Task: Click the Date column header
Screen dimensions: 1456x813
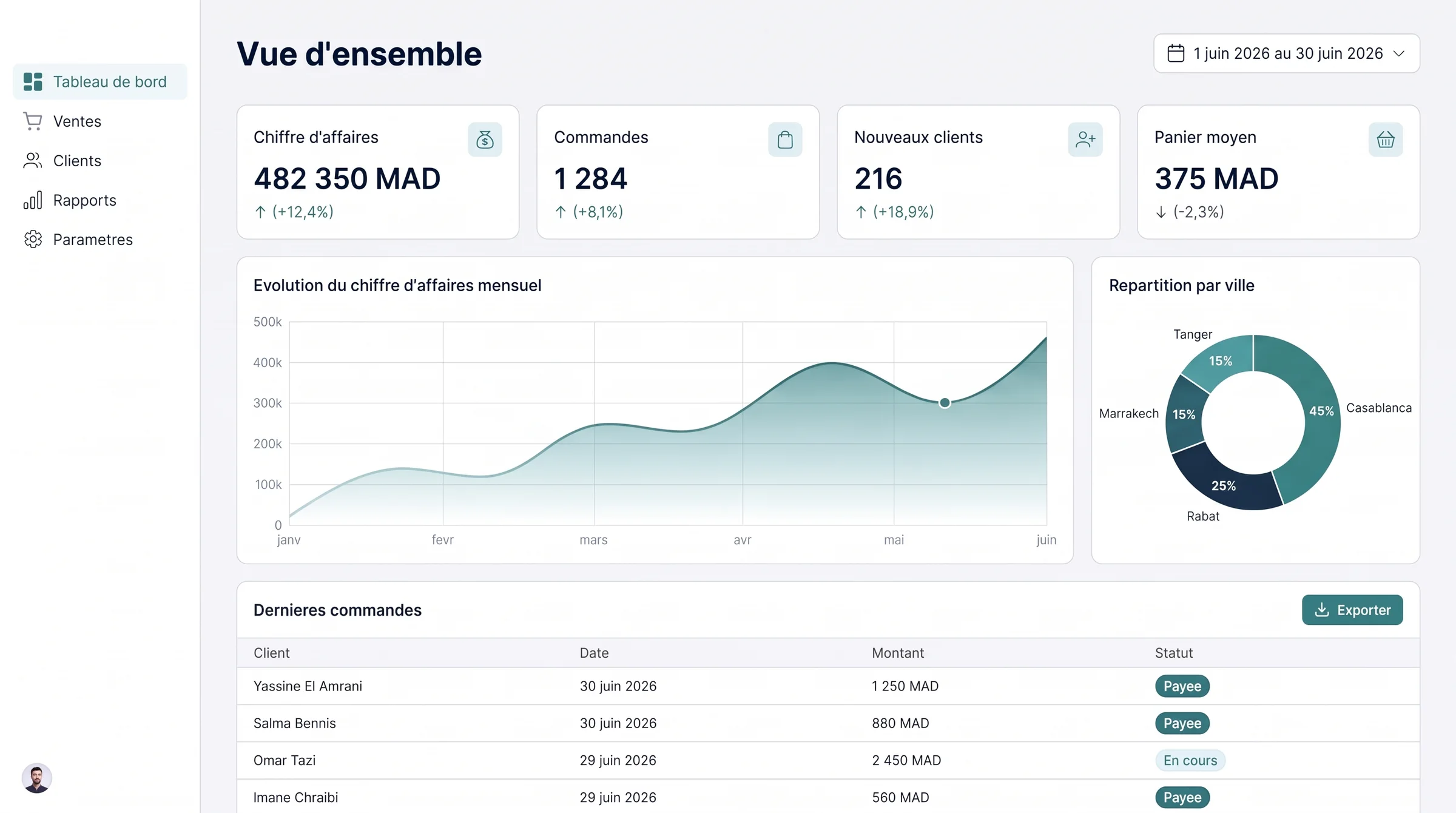Action: 594,653
